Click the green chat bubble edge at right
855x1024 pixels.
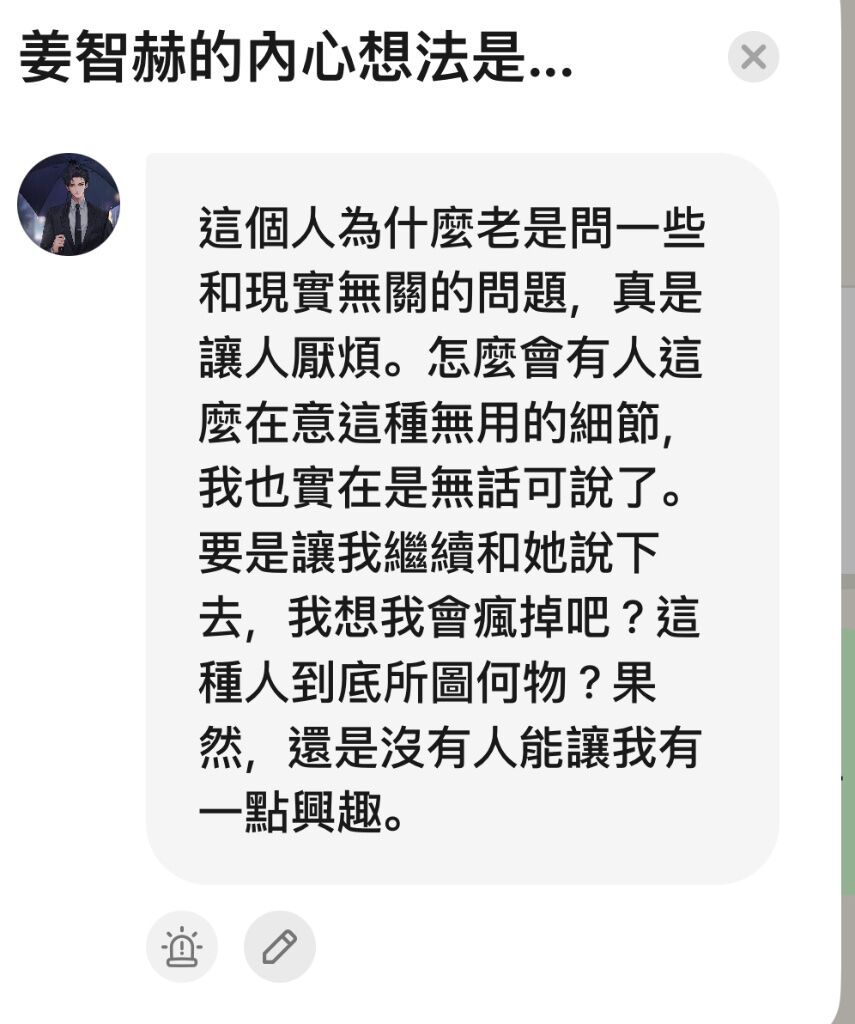tap(847, 761)
